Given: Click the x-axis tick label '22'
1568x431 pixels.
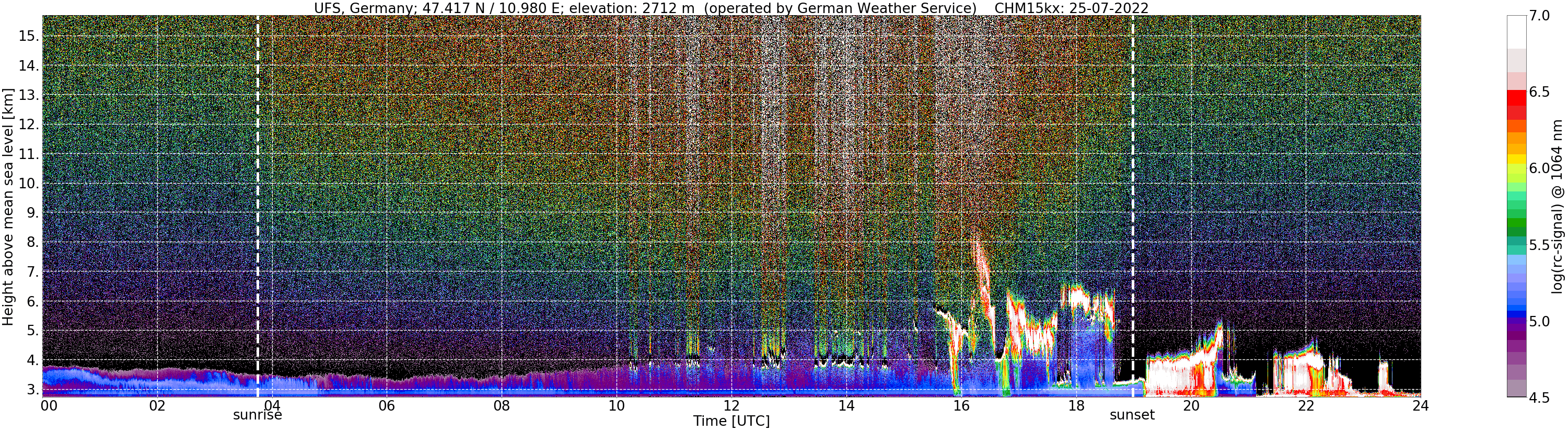Looking at the screenshot, I should click(1306, 406).
